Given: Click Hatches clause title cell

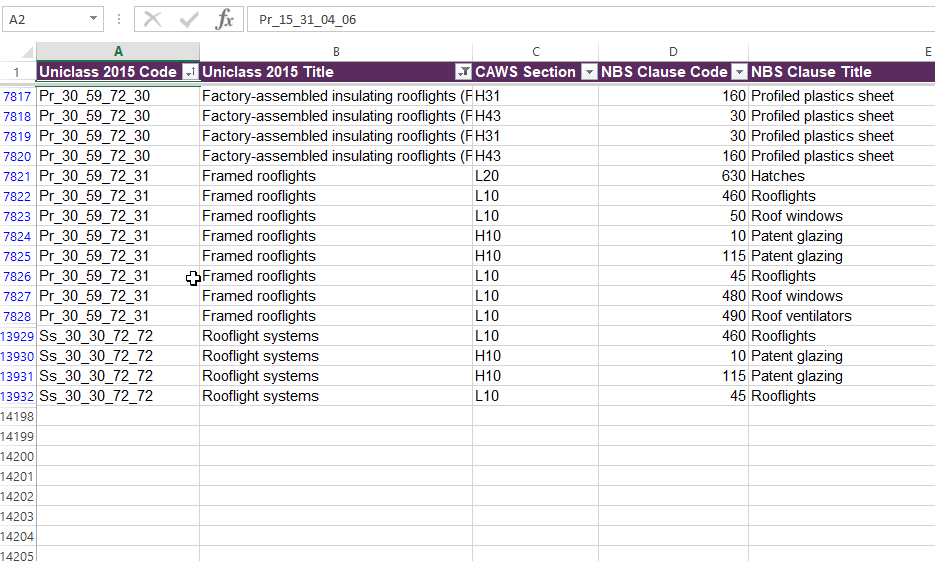Looking at the screenshot, I should (841, 176).
